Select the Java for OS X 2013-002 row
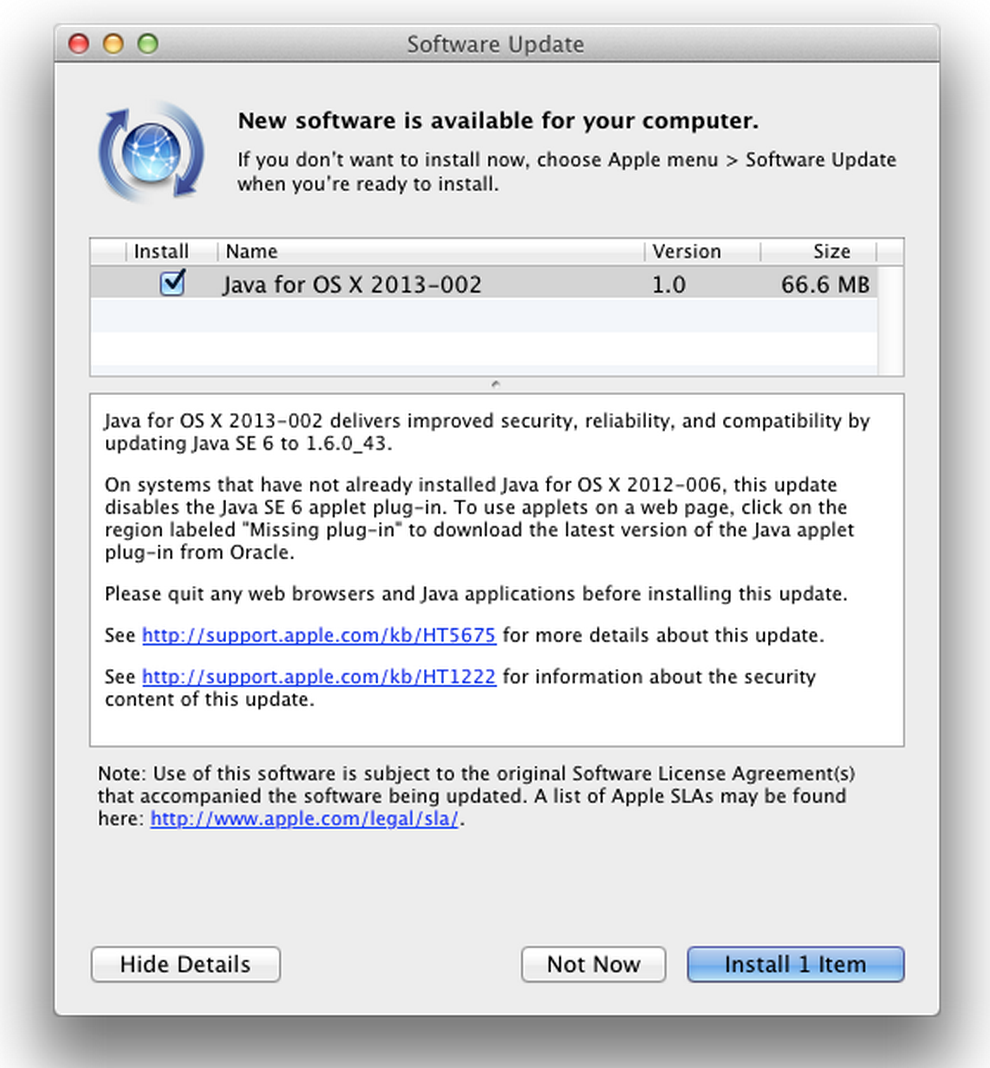Viewport: 990px width, 1068px height. point(400,285)
